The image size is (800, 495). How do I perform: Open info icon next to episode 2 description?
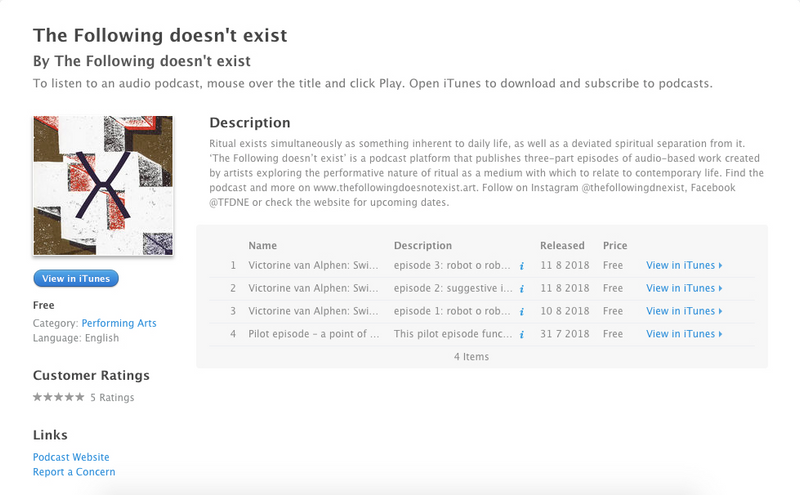point(522,289)
